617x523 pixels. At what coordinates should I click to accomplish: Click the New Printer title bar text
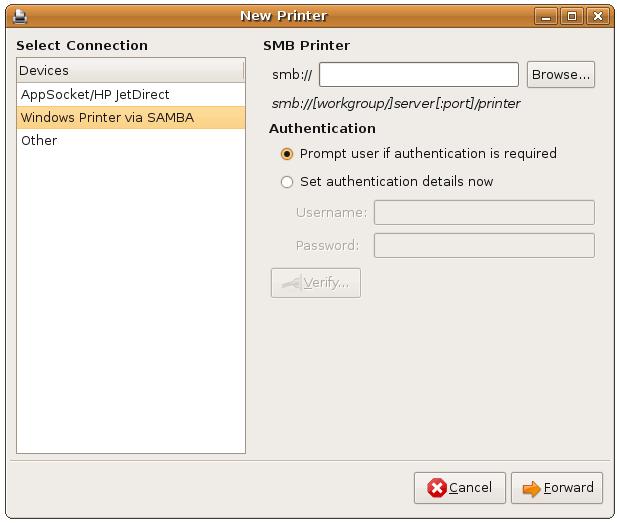click(283, 16)
